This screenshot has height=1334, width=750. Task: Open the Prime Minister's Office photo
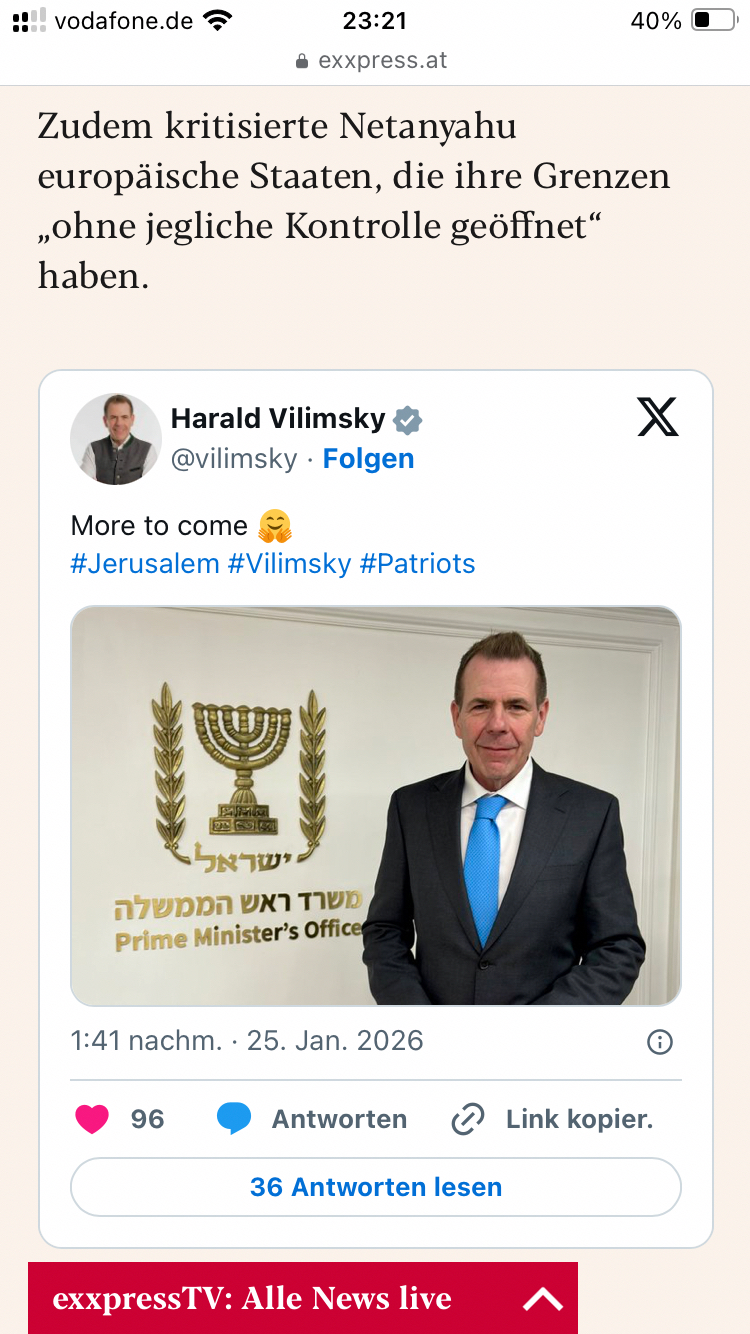click(375, 805)
